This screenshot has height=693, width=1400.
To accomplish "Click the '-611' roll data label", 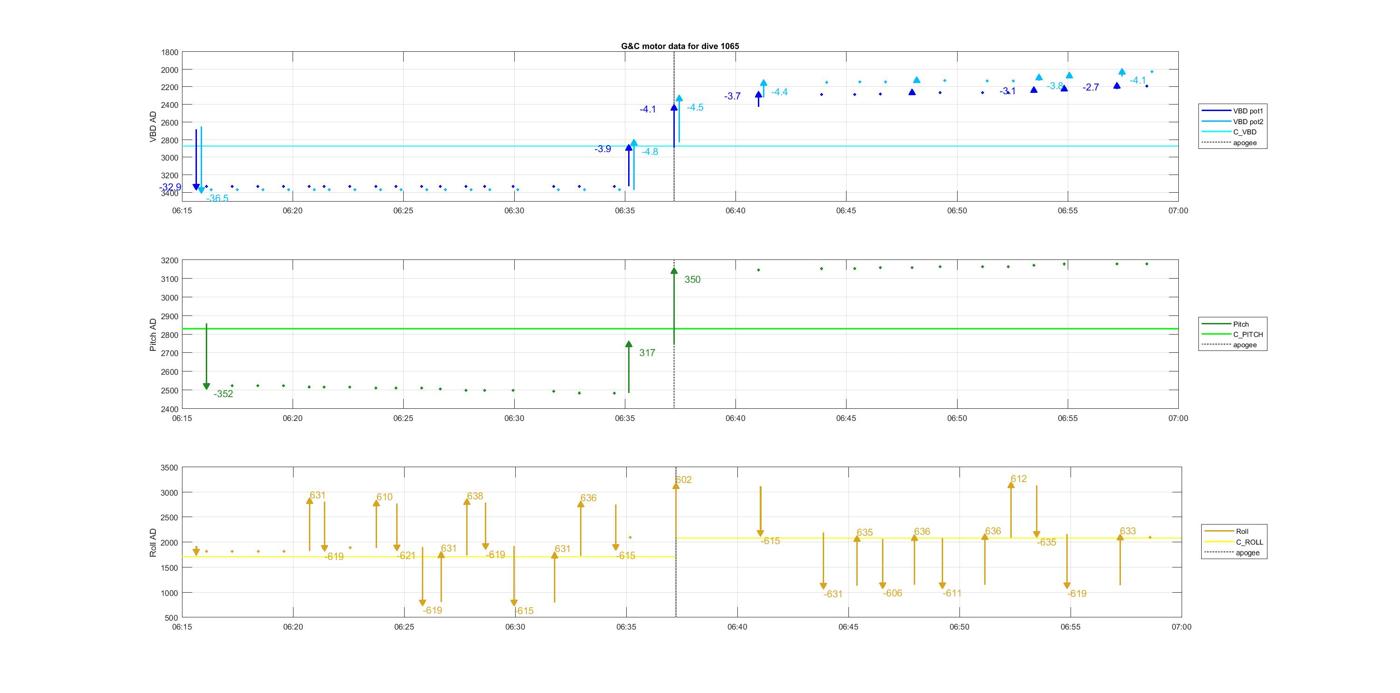I will pyautogui.click(x=951, y=593).
